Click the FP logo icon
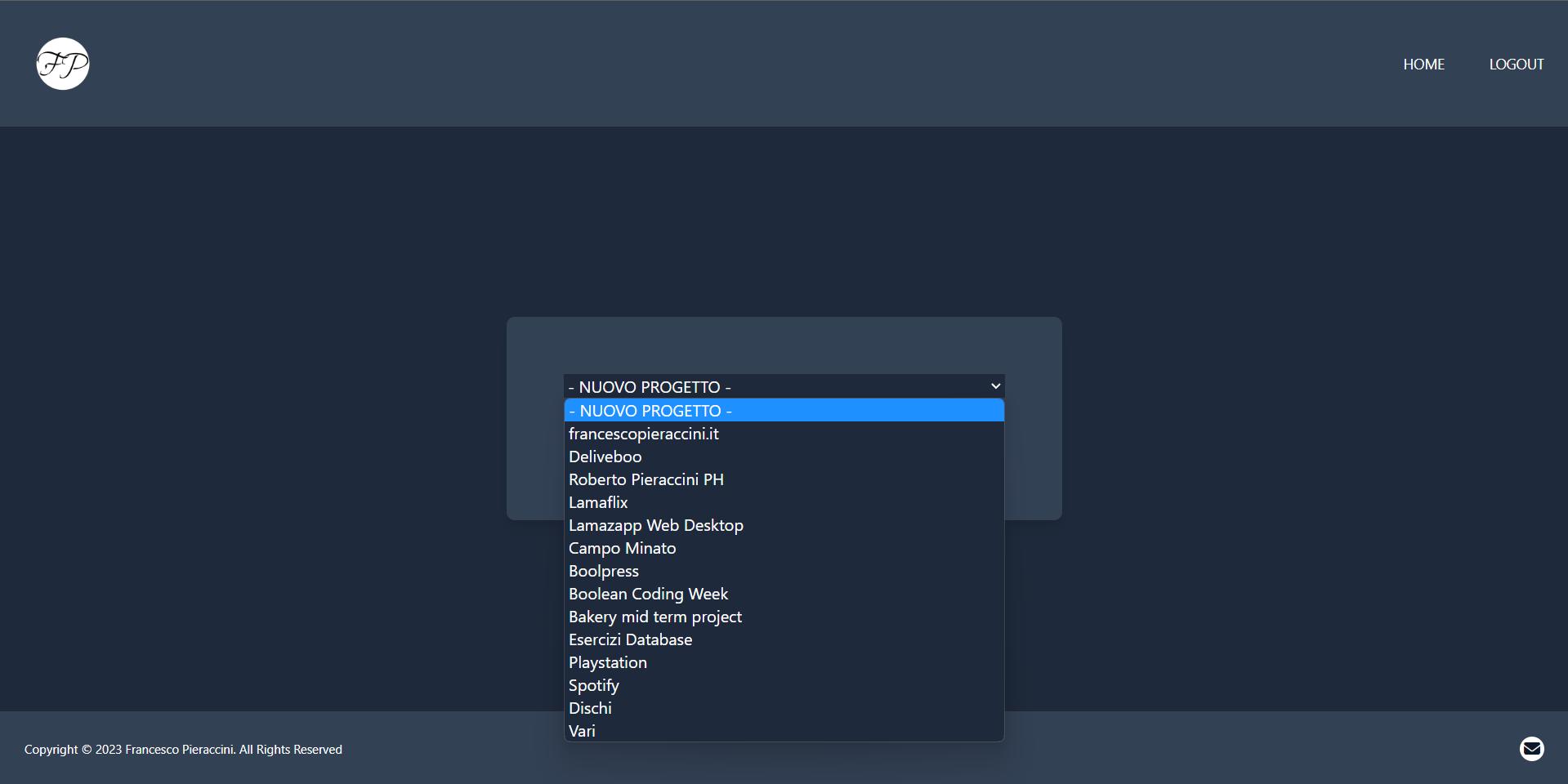1568x784 pixels. (63, 64)
